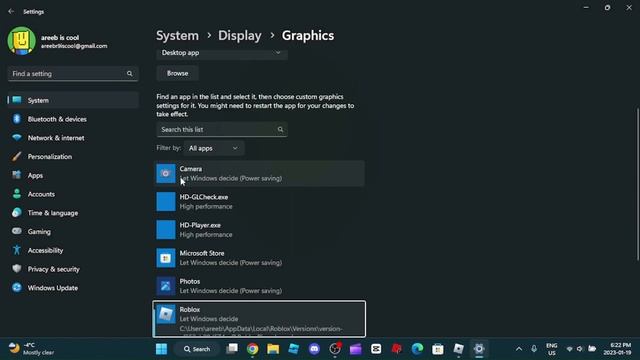This screenshot has height=360, width=640.
Task: Open the purple clapperboard app on taskbar
Action: [x=356, y=349]
